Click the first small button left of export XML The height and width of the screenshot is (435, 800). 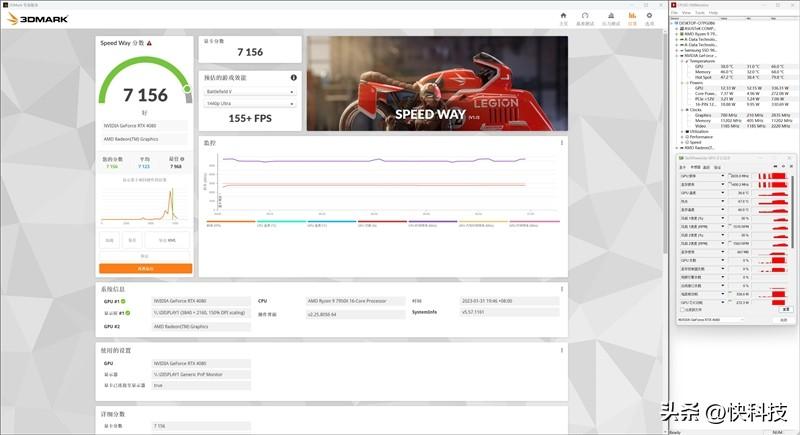pos(109,240)
